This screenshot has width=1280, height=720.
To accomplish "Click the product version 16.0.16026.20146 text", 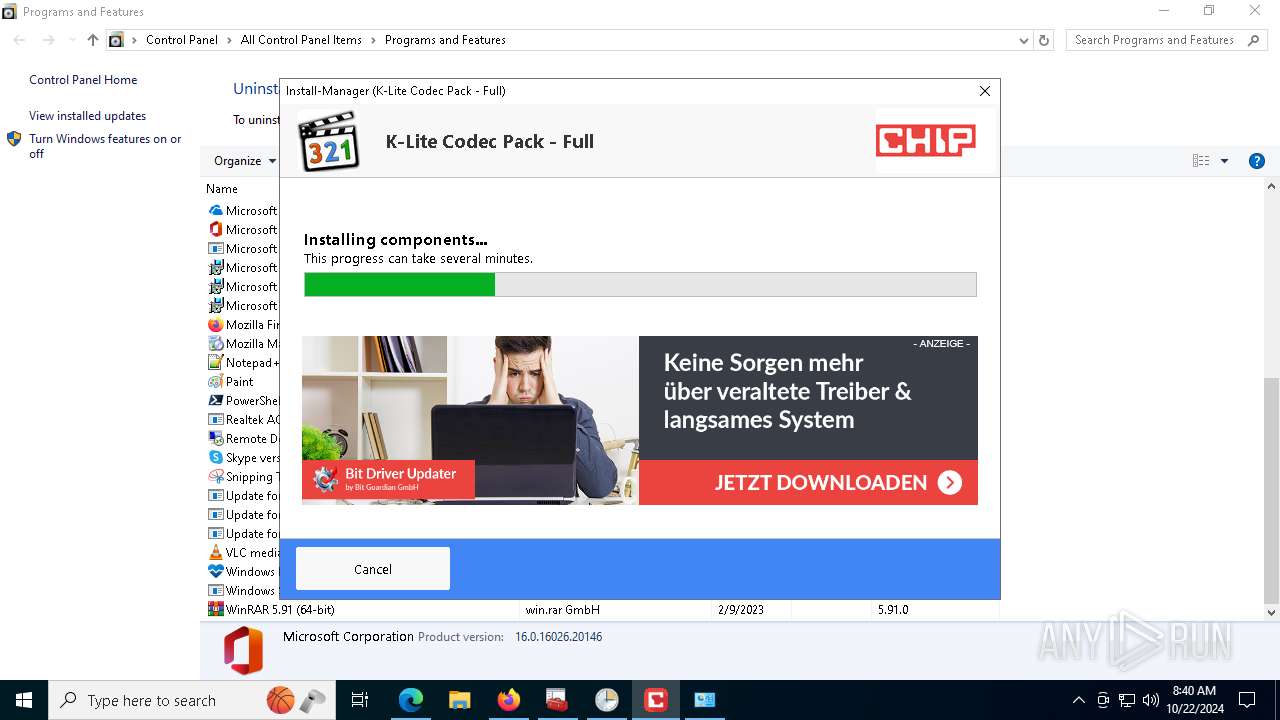I will (x=558, y=637).
